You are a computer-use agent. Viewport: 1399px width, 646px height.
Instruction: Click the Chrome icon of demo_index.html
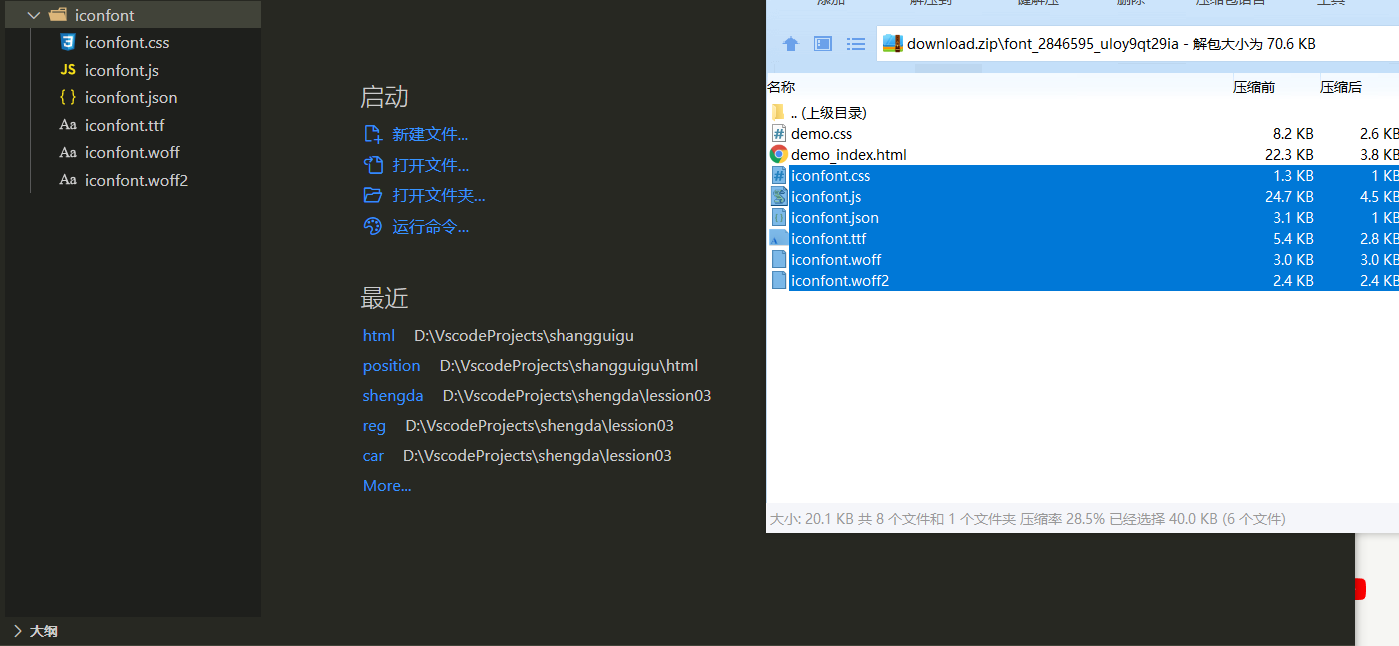pyautogui.click(x=778, y=155)
